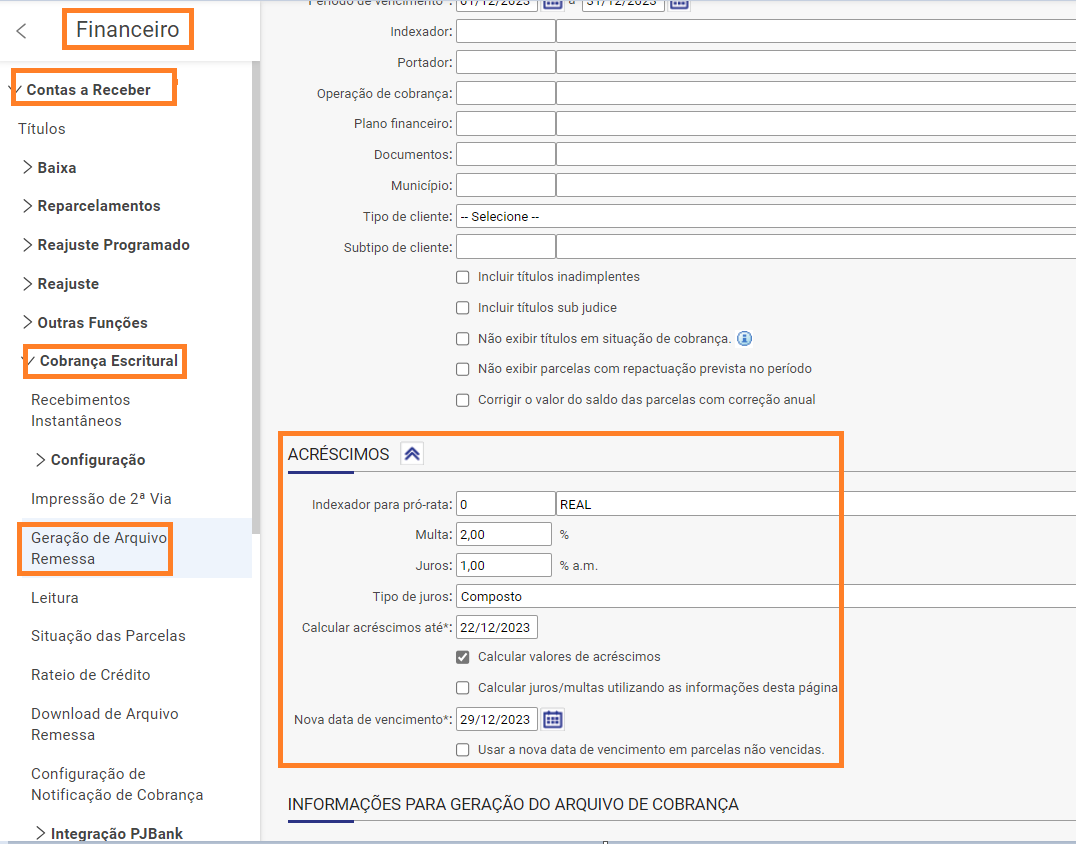
Task: Check Usar a nova data de vencimento
Action: click(463, 750)
